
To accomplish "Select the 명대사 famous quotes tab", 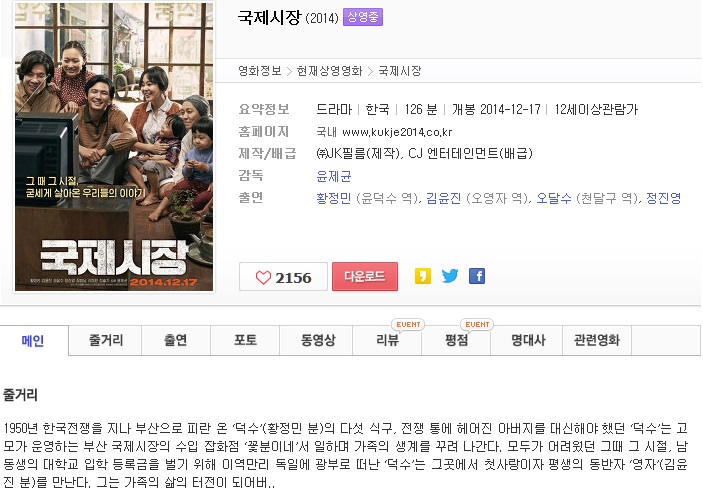I will pos(527,340).
